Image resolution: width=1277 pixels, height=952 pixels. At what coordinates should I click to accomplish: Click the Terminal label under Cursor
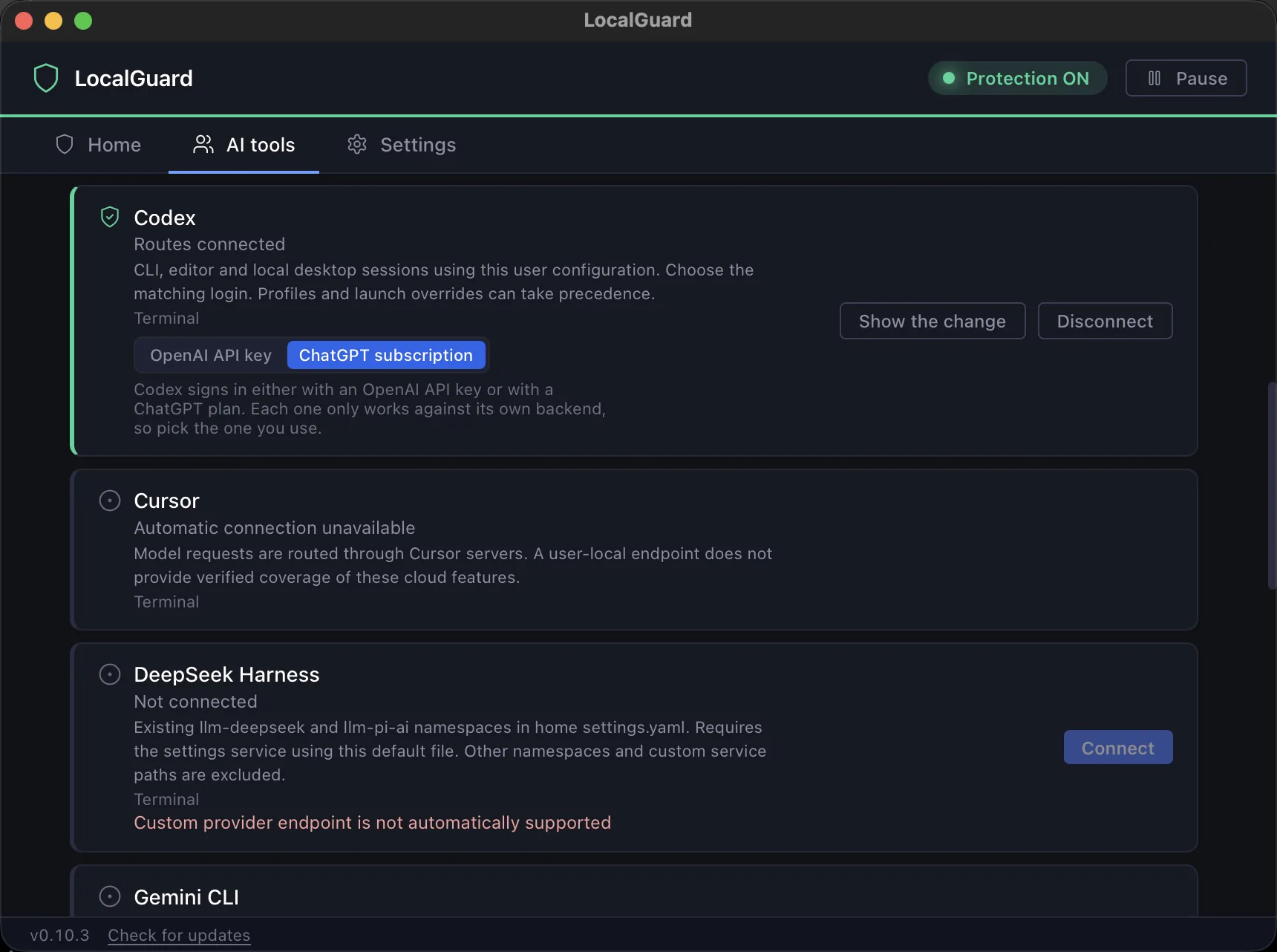pos(166,601)
